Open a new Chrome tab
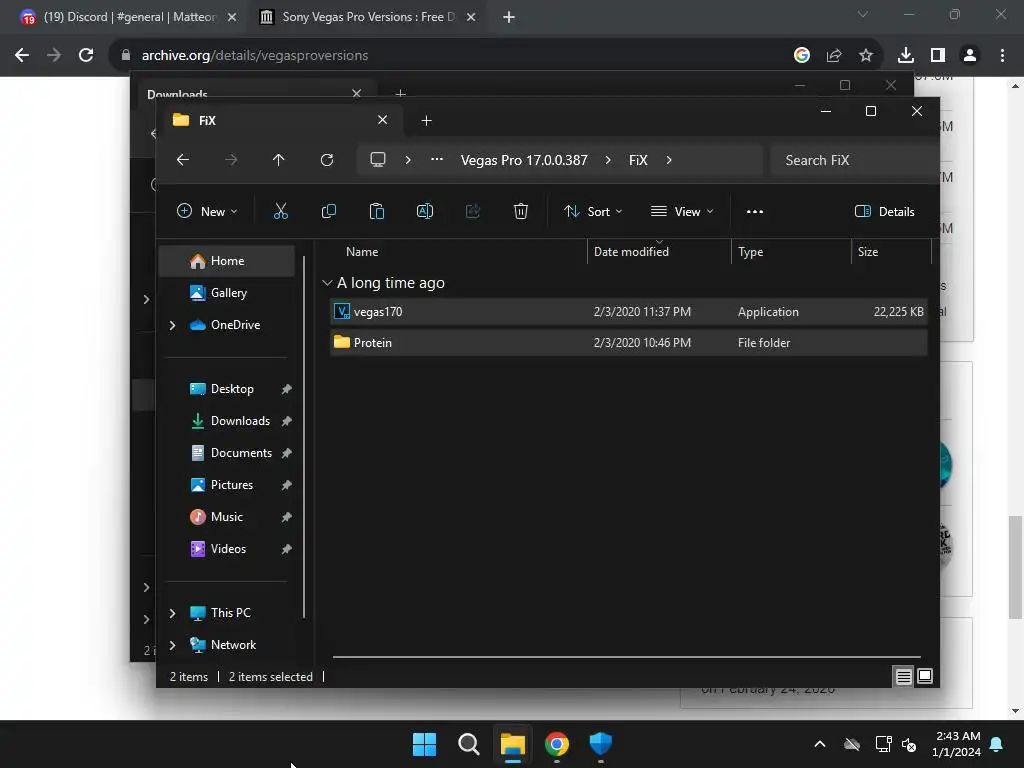This screenshot has width=1024, height=768. point(509,17)
